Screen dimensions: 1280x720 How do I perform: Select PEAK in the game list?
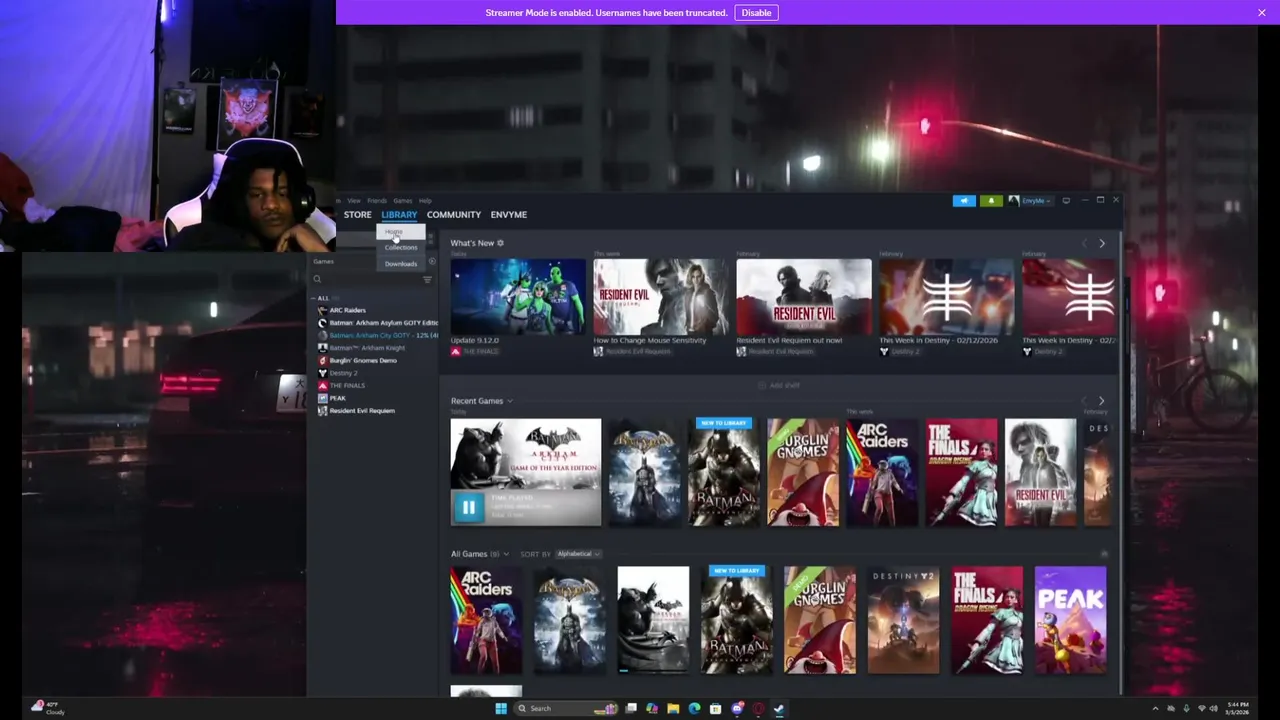tap(332, 398)
